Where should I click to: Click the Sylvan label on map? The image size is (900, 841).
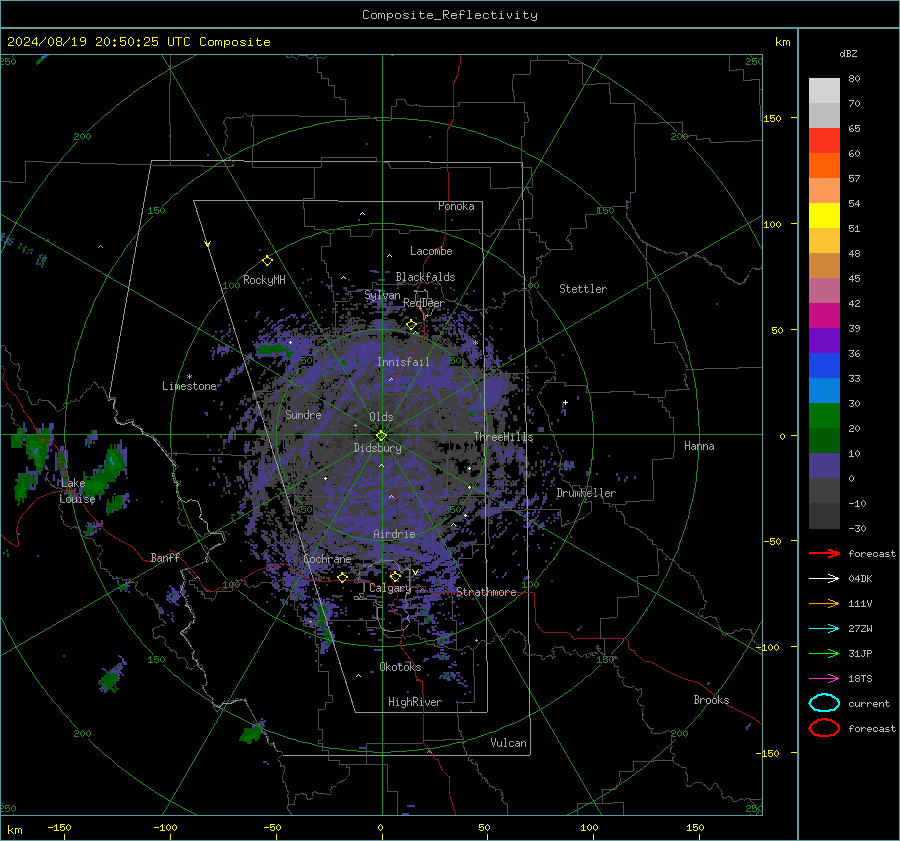click(x=382, y=296)
